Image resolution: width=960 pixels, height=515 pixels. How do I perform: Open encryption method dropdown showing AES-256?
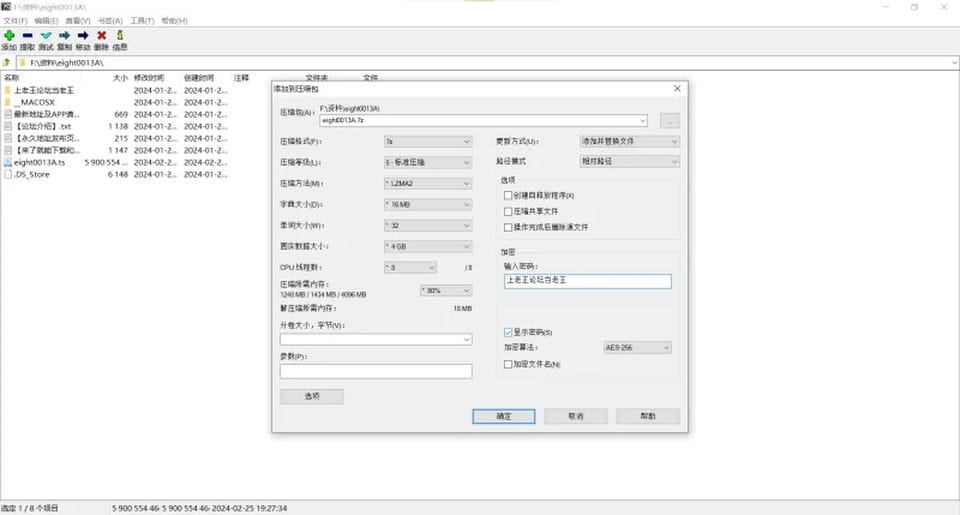tap(637, 348)
